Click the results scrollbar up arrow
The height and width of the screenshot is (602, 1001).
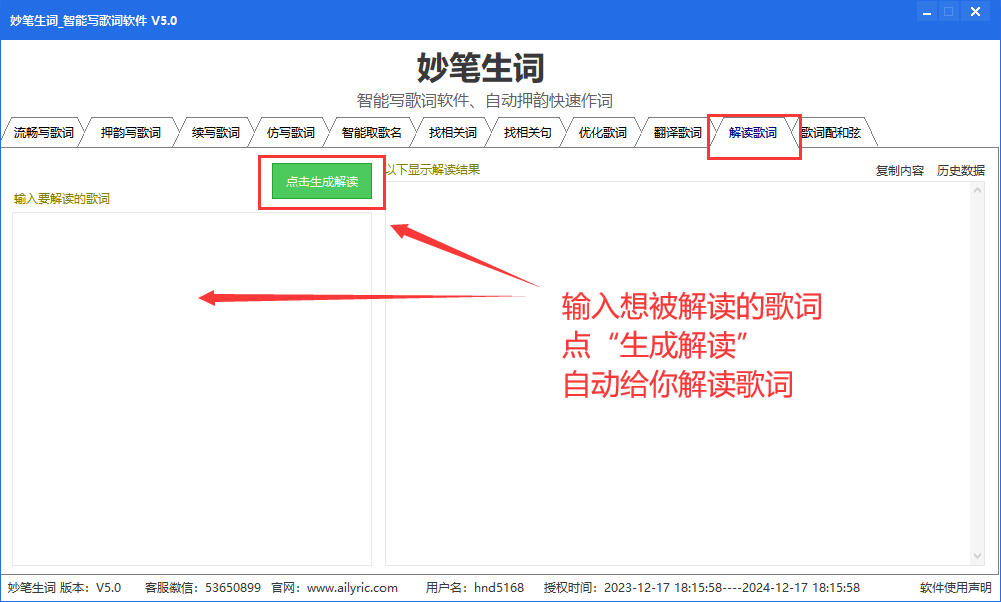977,190
